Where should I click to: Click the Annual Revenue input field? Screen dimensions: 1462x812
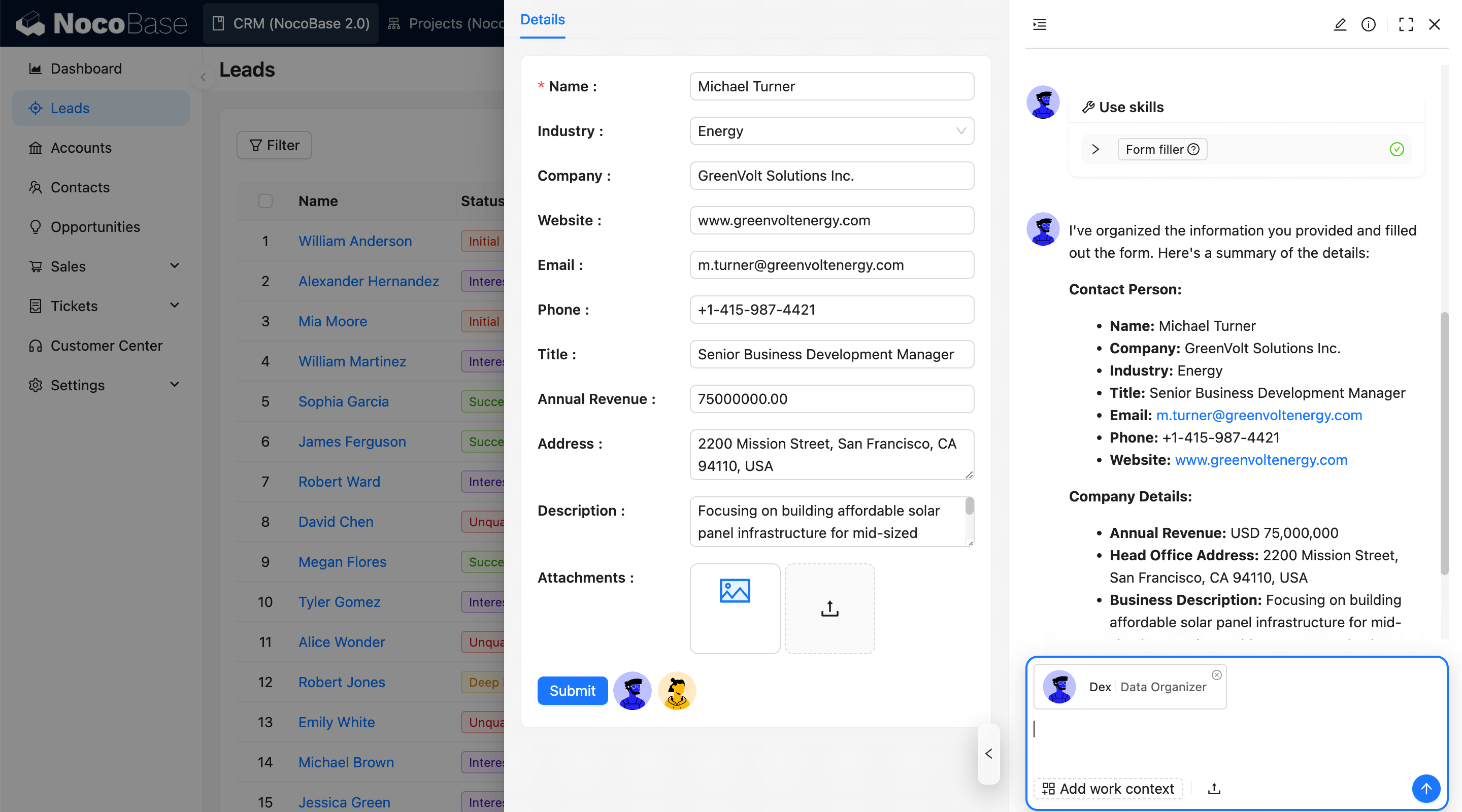[x=832, y=399]
